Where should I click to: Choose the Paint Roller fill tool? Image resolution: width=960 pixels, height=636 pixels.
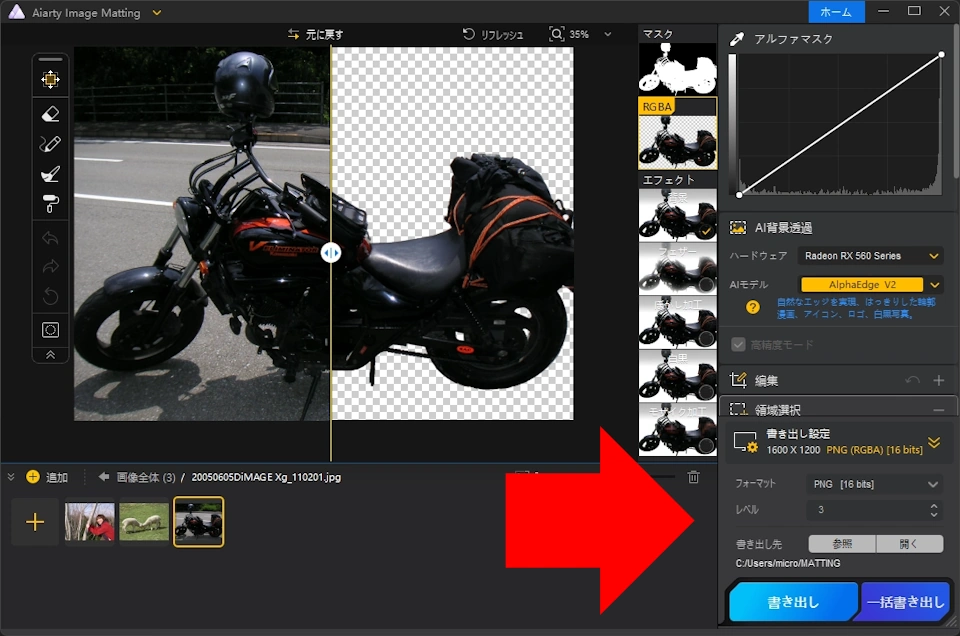tap(50, 204)
